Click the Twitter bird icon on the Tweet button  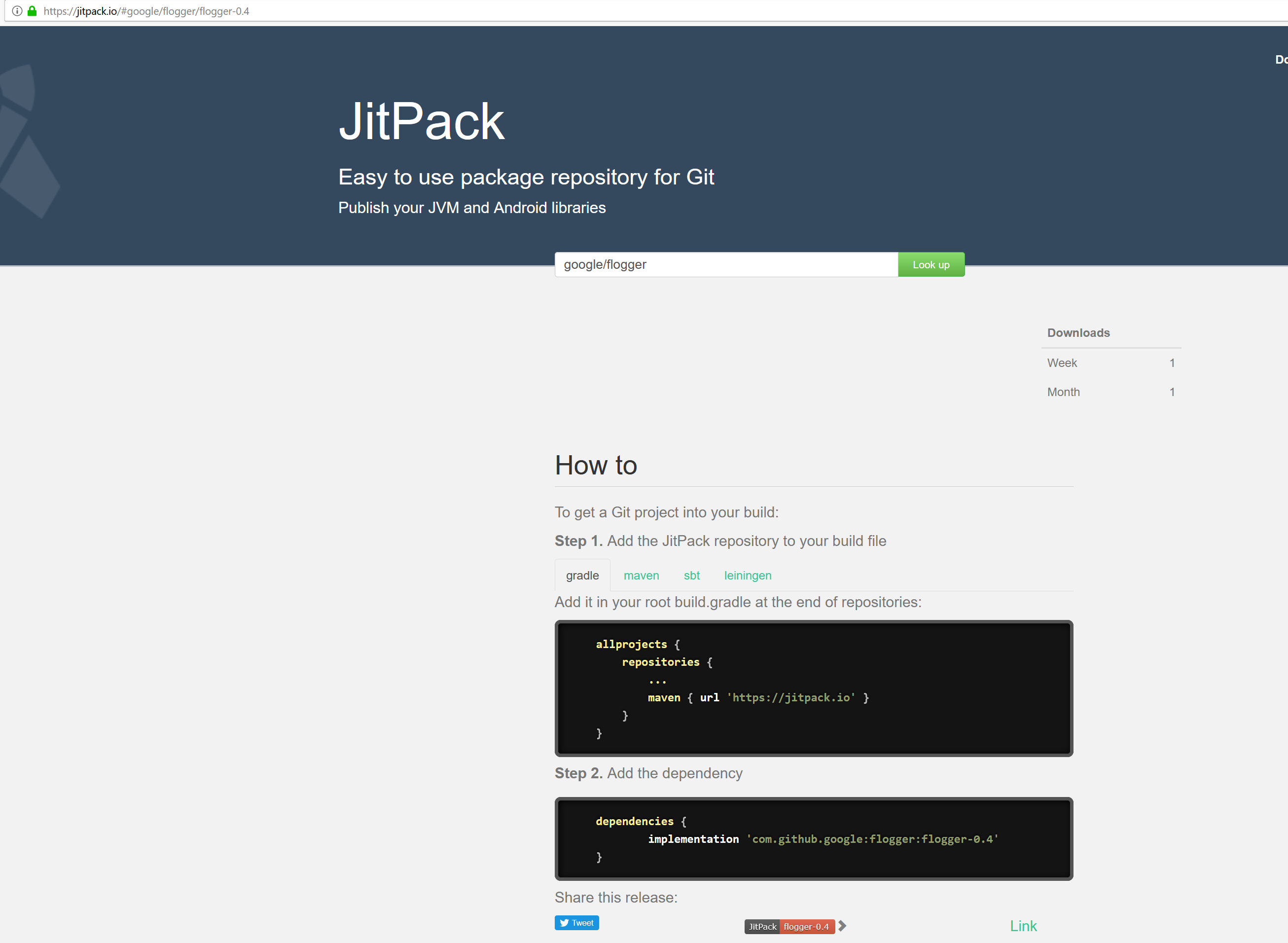(x=565, y=922)
